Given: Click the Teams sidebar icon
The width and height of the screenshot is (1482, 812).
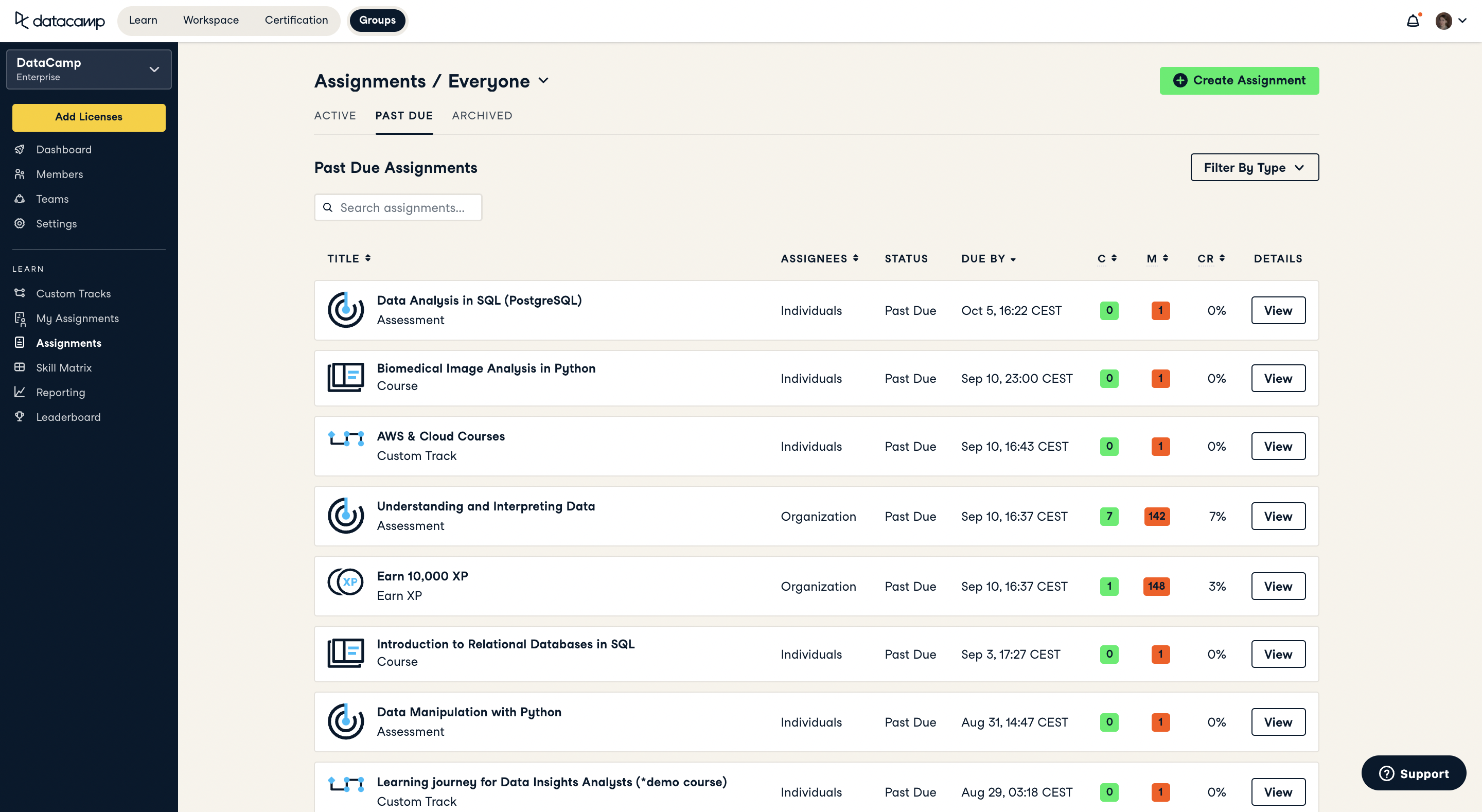Looking at the screenshot, I should coord(20,199).
